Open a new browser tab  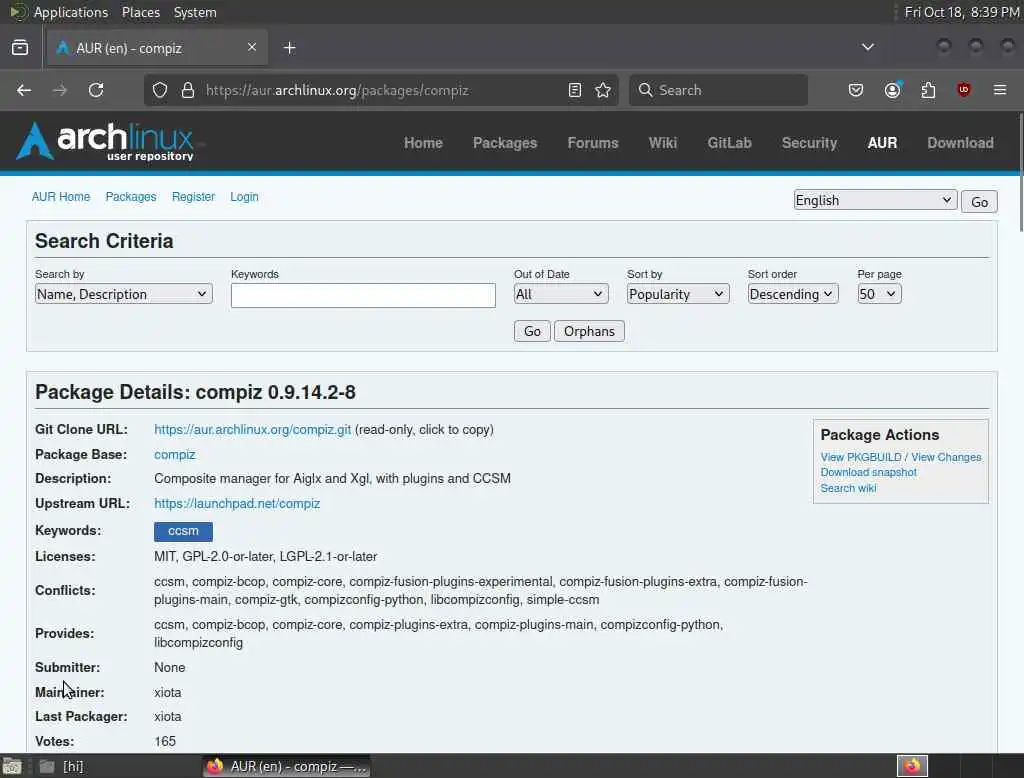289,48
